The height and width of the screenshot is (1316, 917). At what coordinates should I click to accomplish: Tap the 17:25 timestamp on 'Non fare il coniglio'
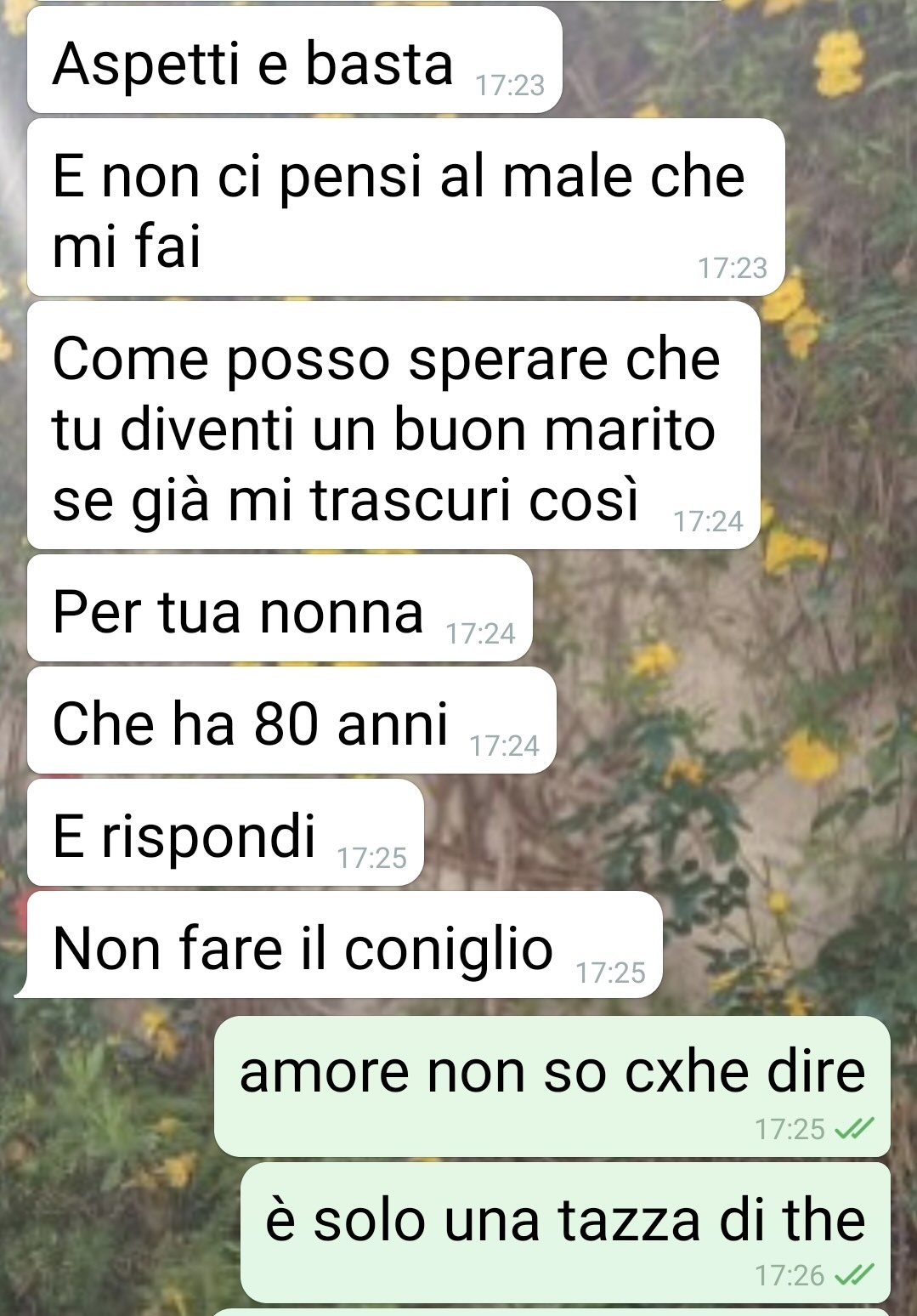[611, 972]
